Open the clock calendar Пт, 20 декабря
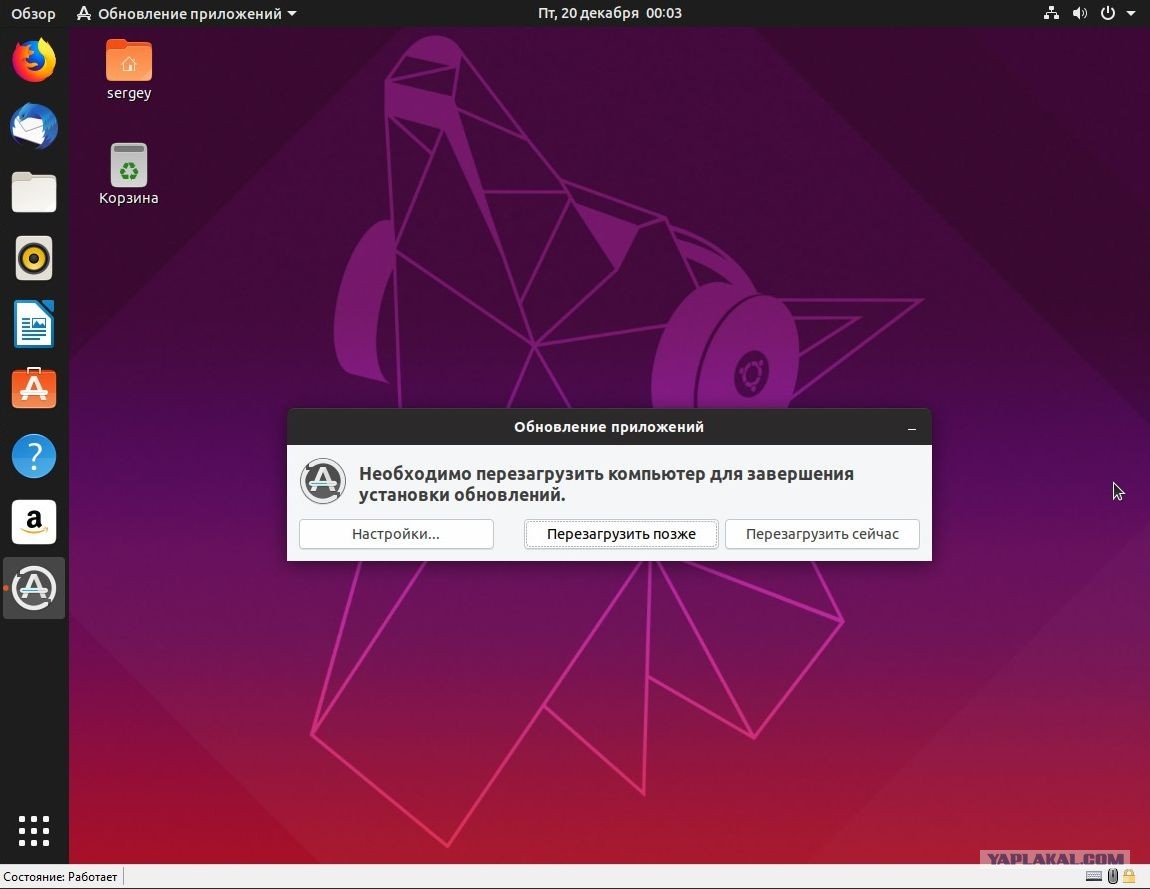 point(609,13)
